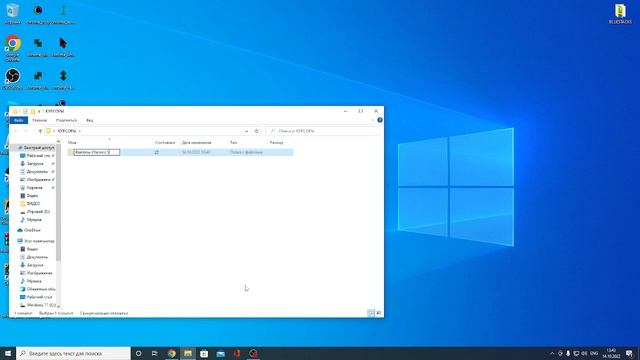This screenshot has width=640, height=360.
Task: Show hidden system tray icons chevron
Action: click(x=552, y=353)
